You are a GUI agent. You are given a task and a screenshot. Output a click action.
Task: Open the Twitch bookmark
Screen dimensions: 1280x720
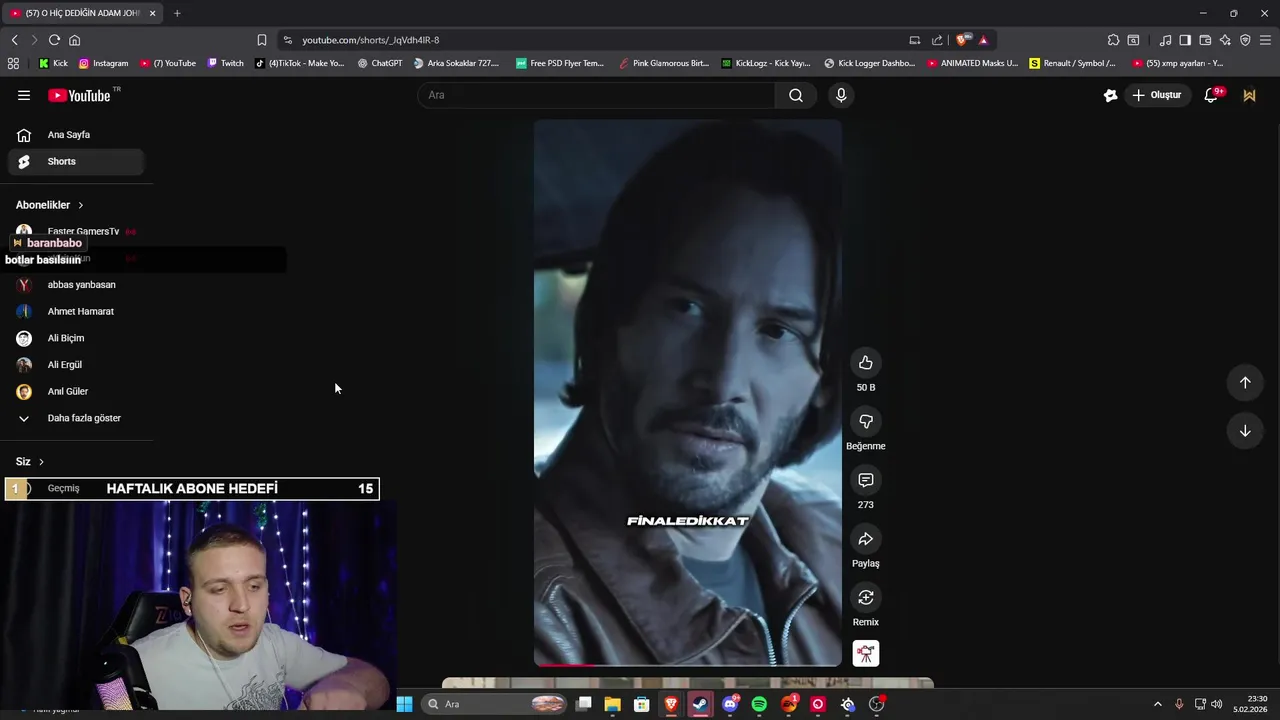coord(225,63)
